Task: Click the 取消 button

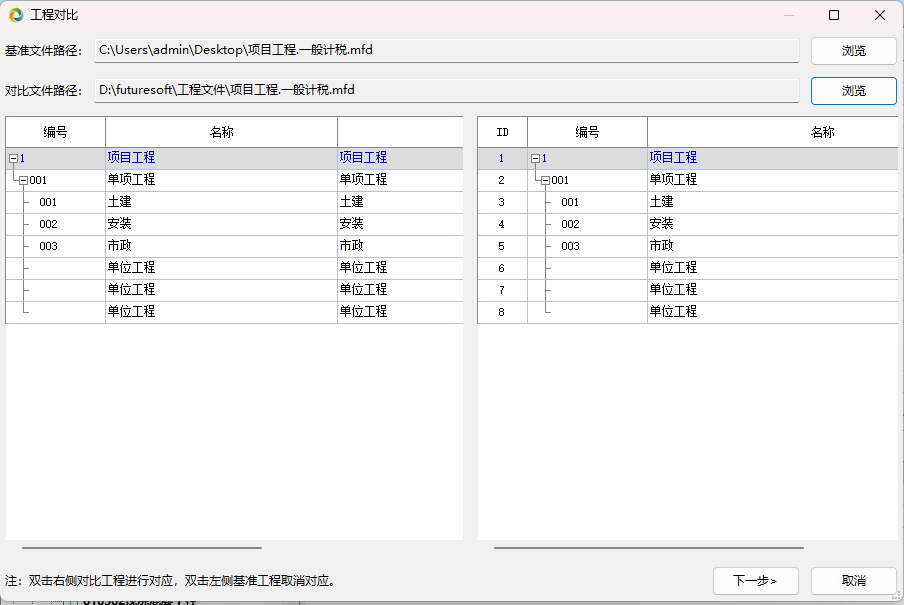Action: [x=853, y=580]
